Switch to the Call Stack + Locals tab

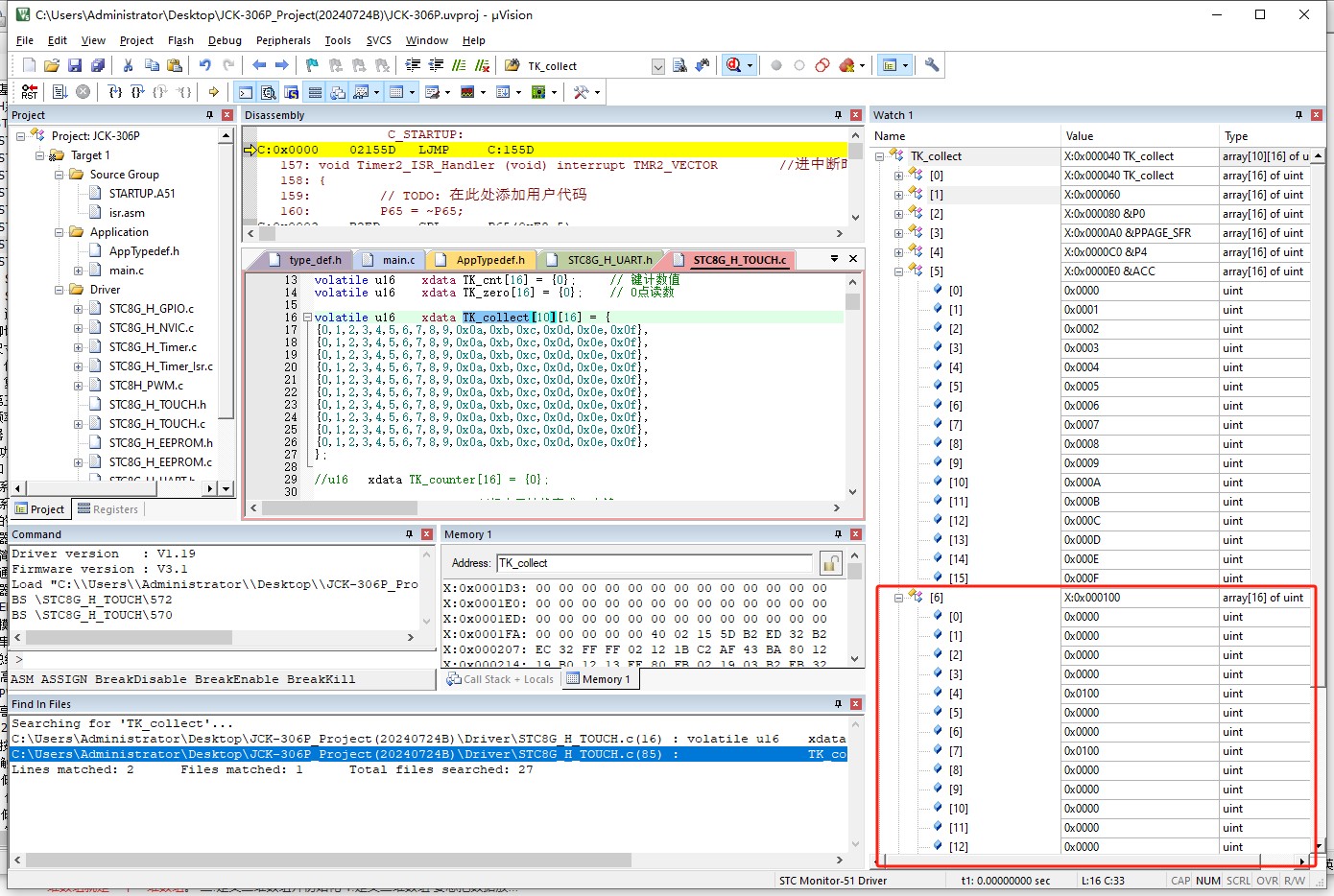click(501, 679)
